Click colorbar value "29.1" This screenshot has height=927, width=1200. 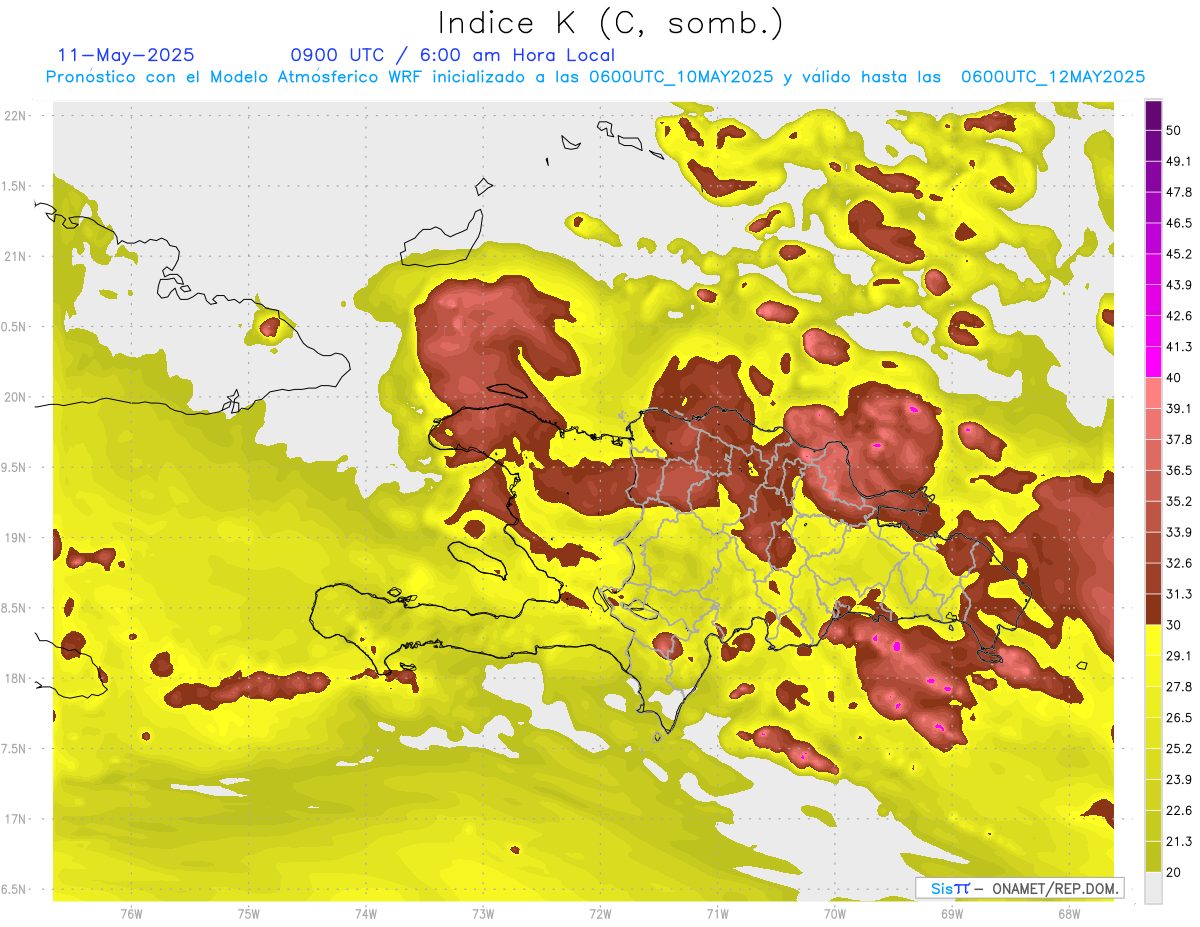pos(1180,655)
